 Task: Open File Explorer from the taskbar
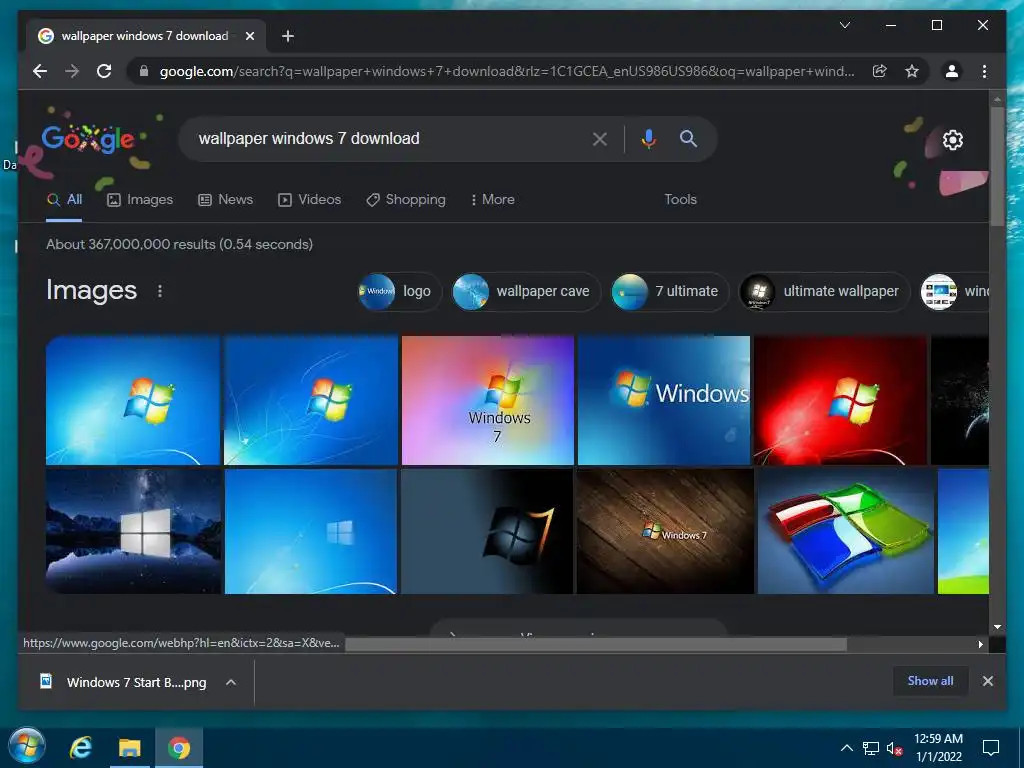pyautogui.click(x=129, y=747)
